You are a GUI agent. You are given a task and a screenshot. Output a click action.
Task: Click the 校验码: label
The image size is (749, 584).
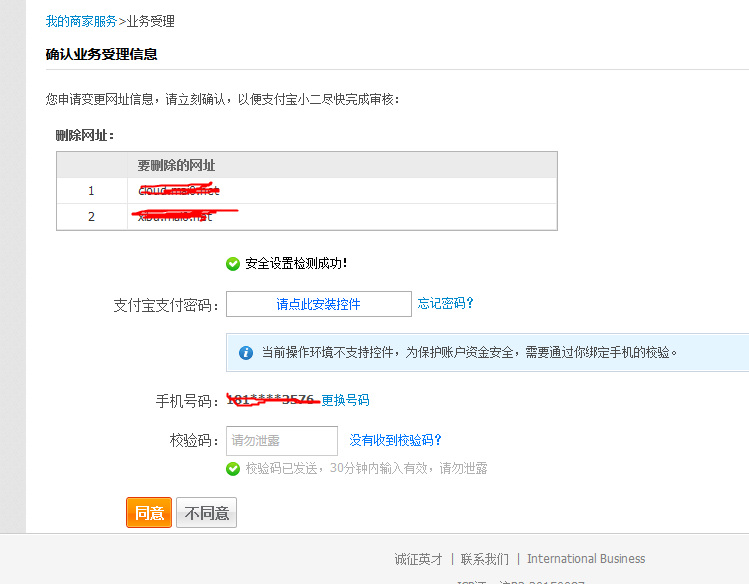point(194,440)
